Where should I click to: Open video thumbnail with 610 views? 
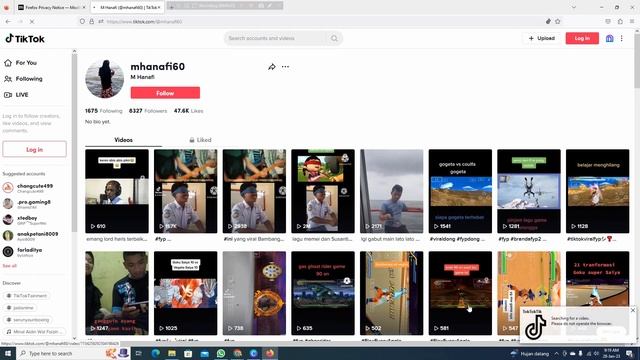point(117,191)
